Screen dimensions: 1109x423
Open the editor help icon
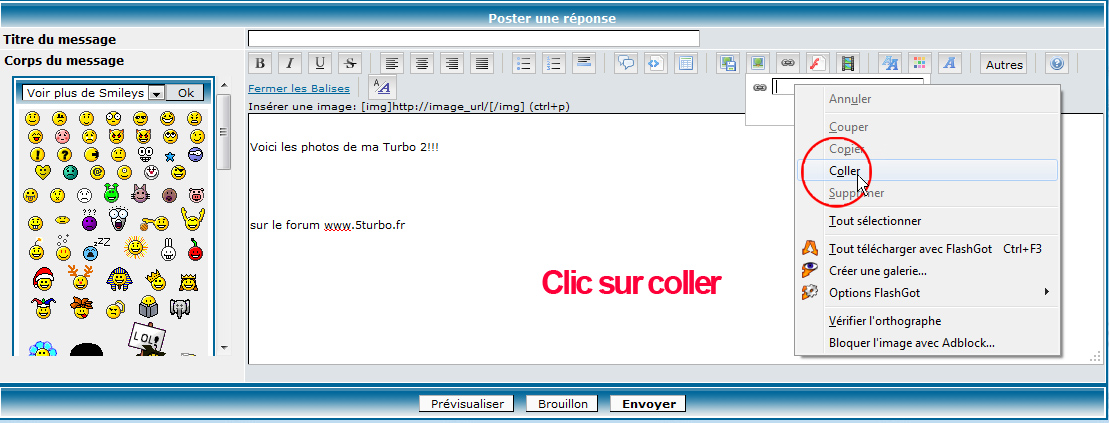pyautogui.click(x=1057, y=63)
